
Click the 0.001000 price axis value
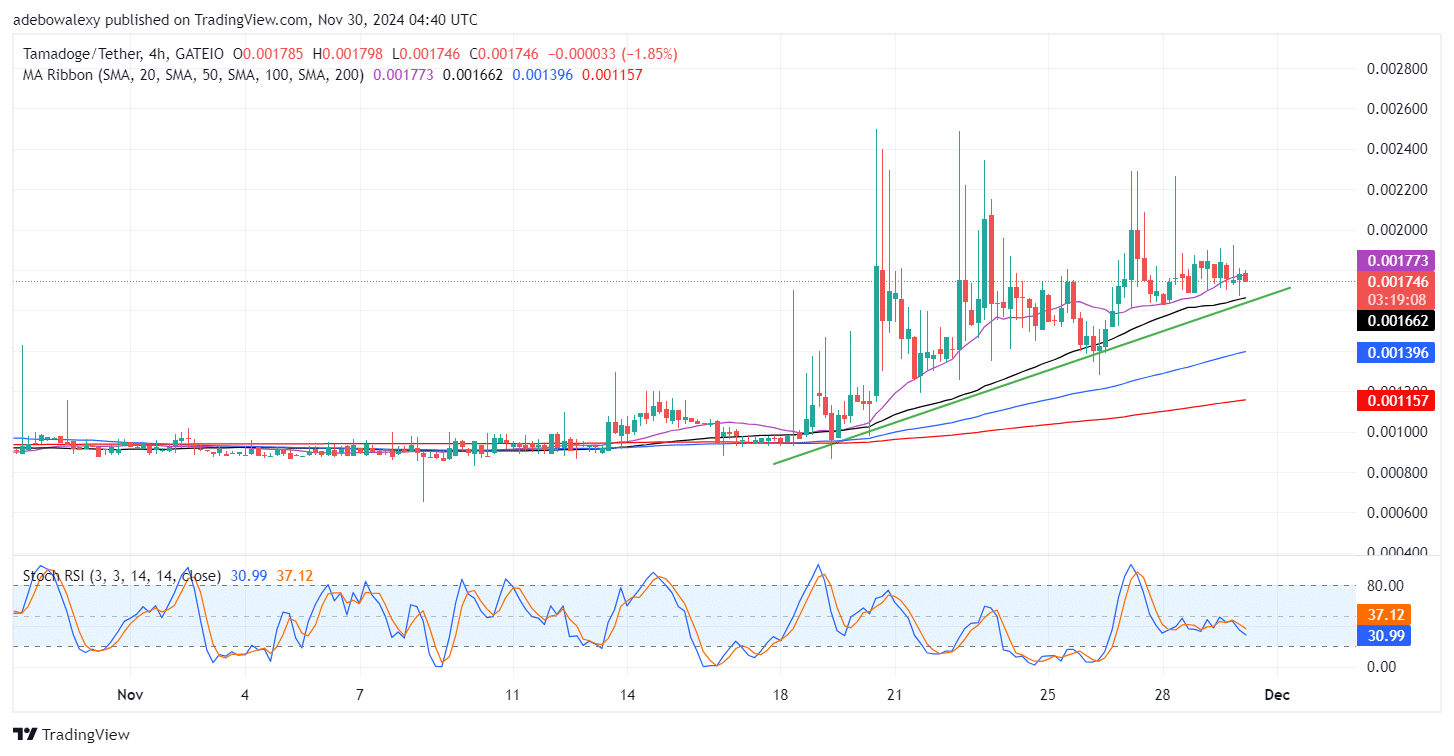point(1396,432)
